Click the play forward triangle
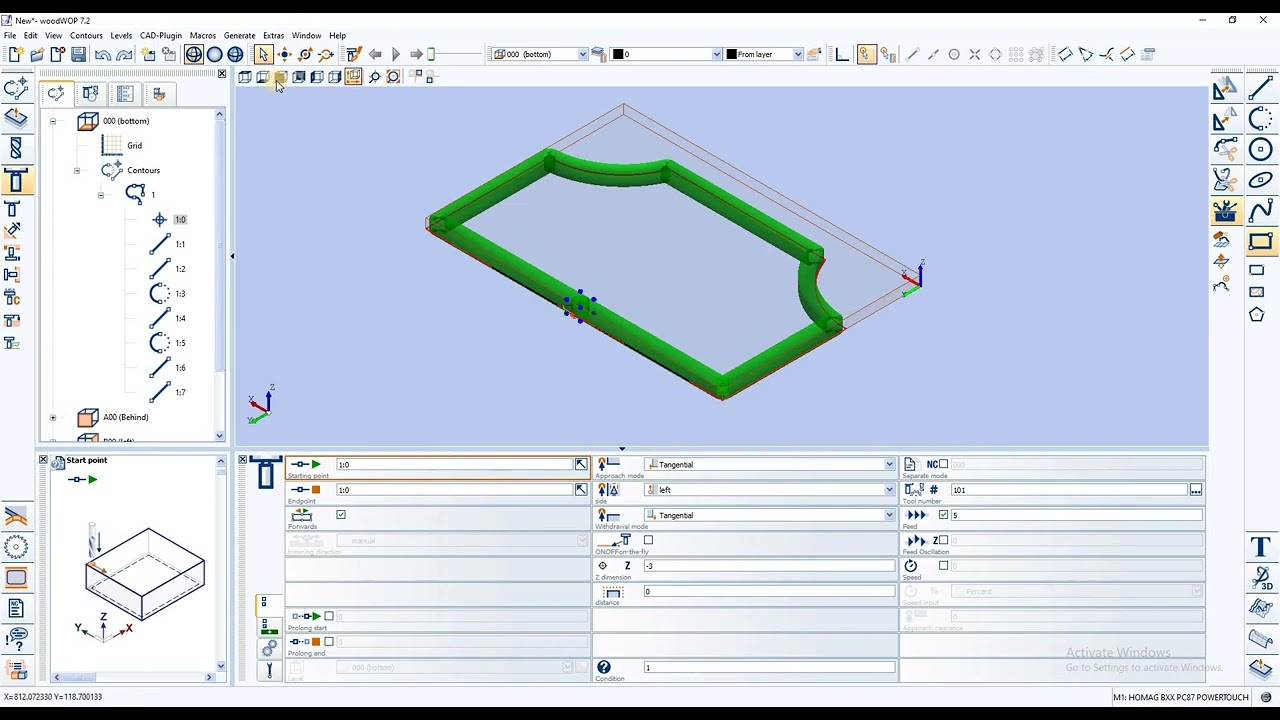This screenshot has width=1280, height=720. click(396, 54)
